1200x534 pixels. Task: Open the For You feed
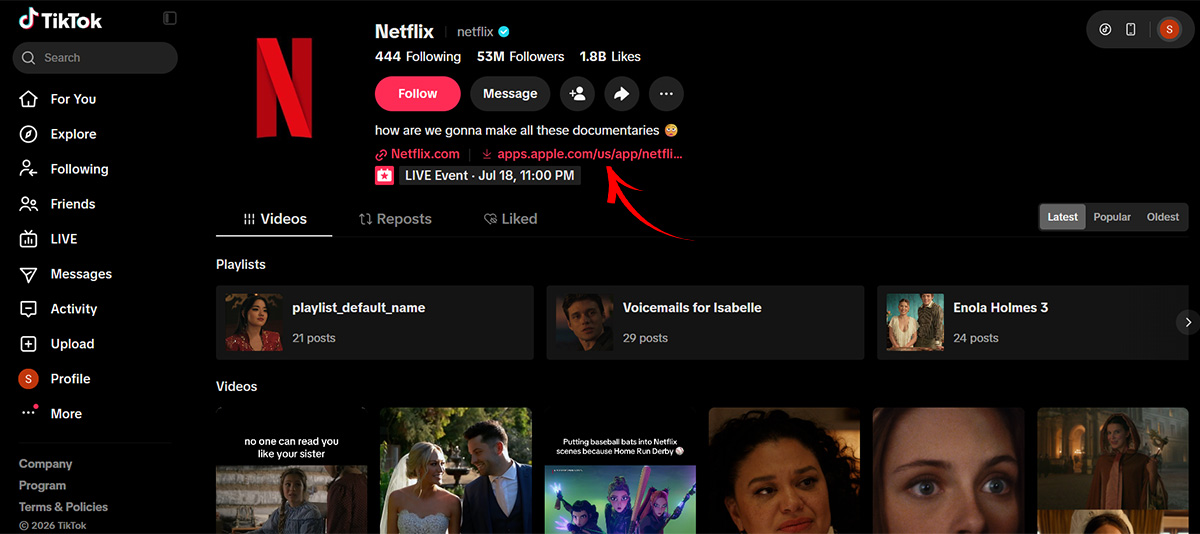pos(73,99)
